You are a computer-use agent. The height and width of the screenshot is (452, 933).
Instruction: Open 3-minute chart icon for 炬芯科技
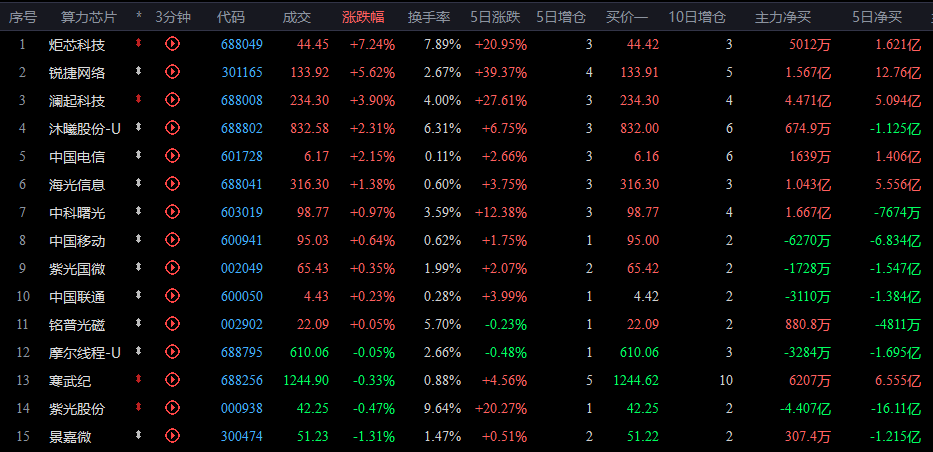coord(173,43)
